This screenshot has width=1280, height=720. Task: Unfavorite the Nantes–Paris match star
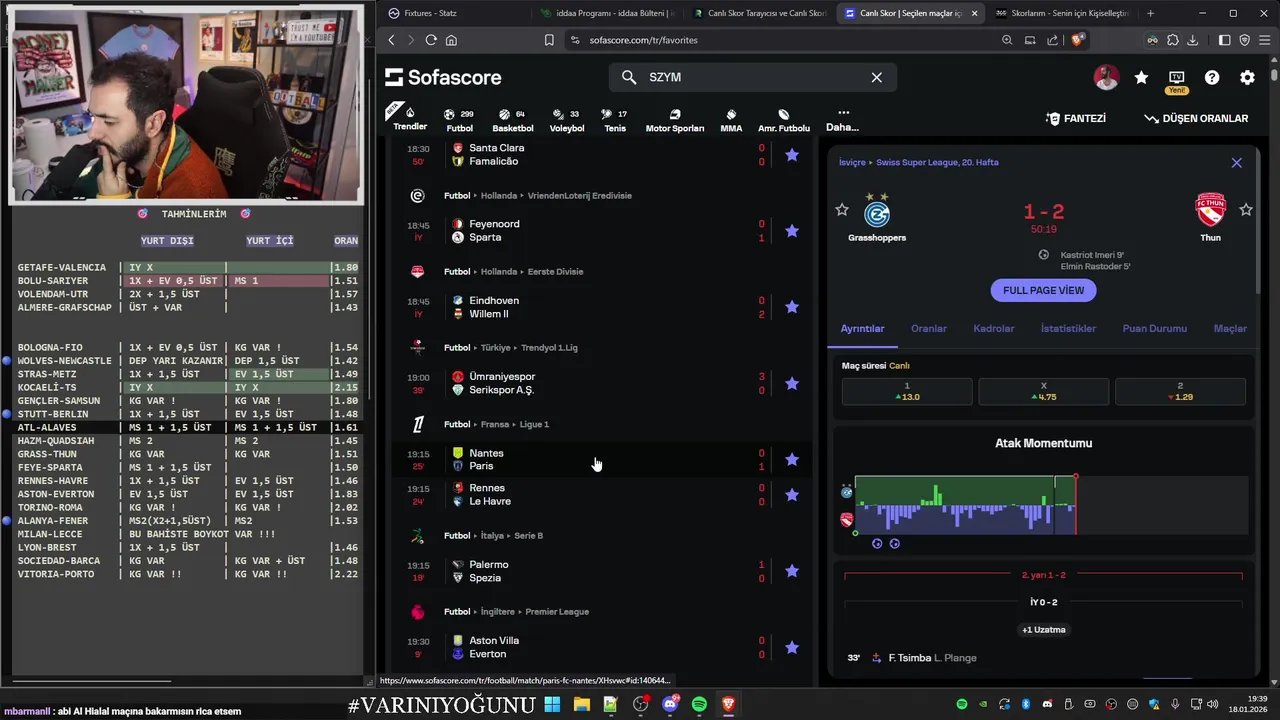792,460
